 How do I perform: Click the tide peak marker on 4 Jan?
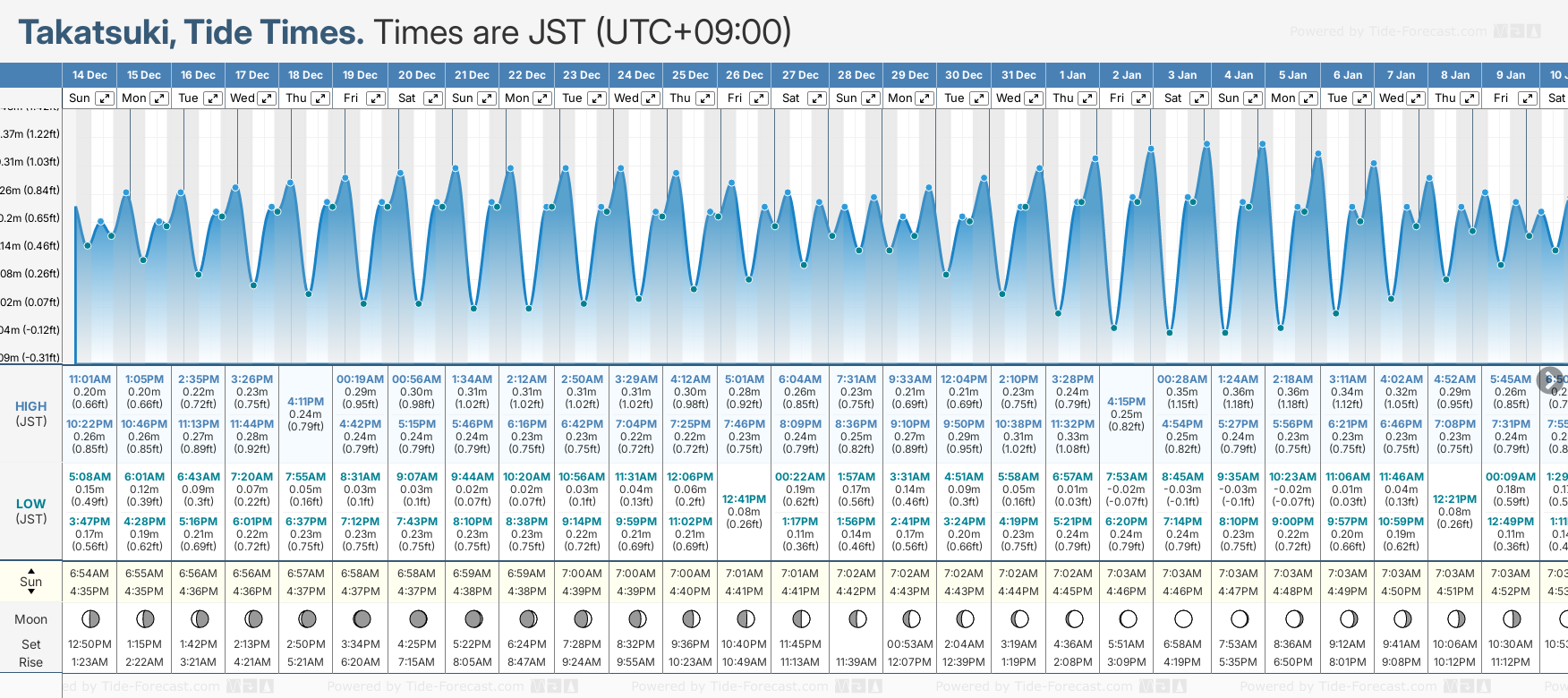1262,143
